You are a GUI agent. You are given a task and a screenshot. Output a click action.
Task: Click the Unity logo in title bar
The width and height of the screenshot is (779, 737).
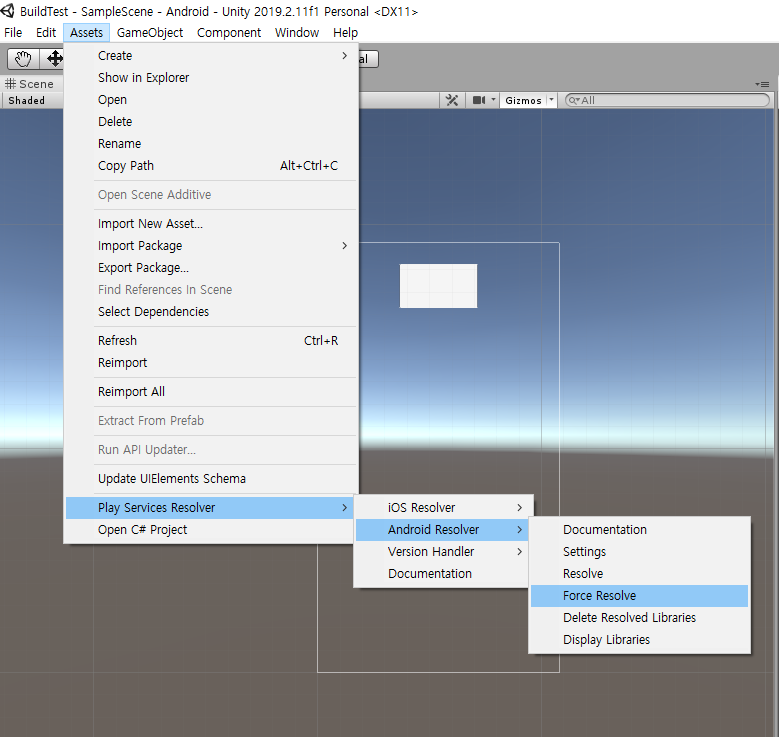point(8,10)
